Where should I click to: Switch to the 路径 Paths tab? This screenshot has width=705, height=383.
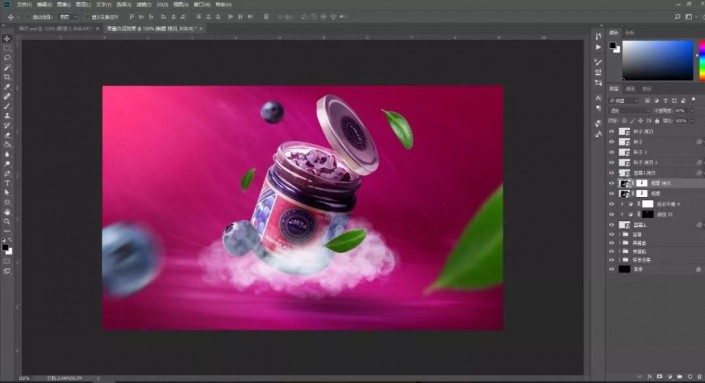[x=647, y=89]
